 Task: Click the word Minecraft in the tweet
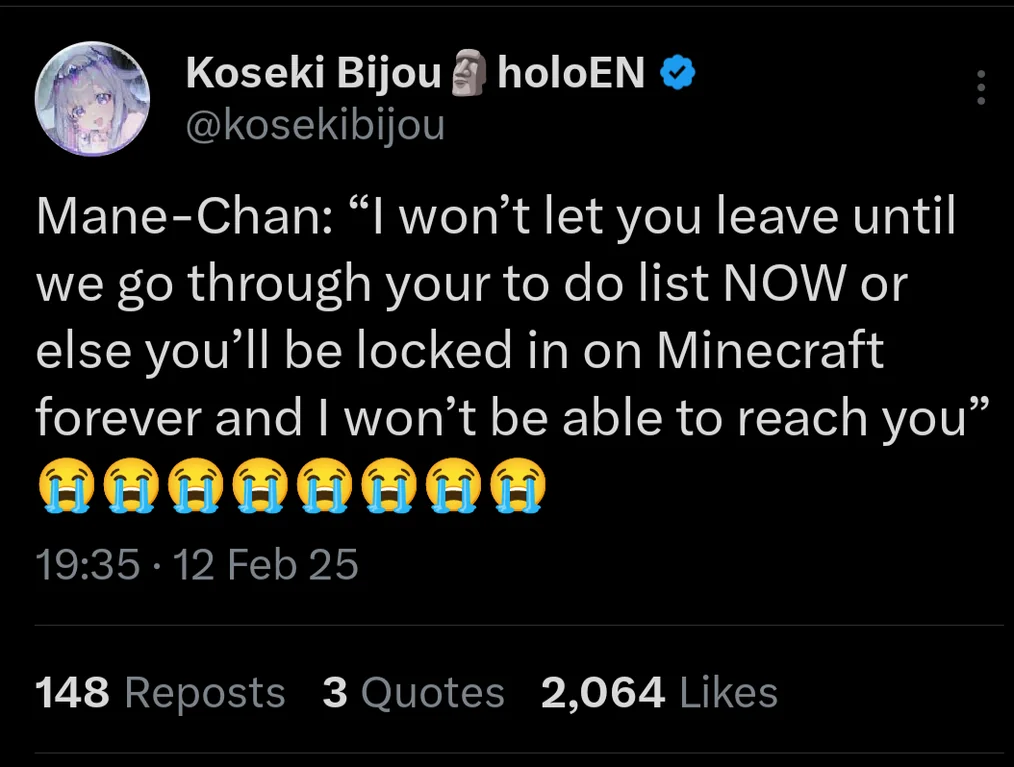772,352
